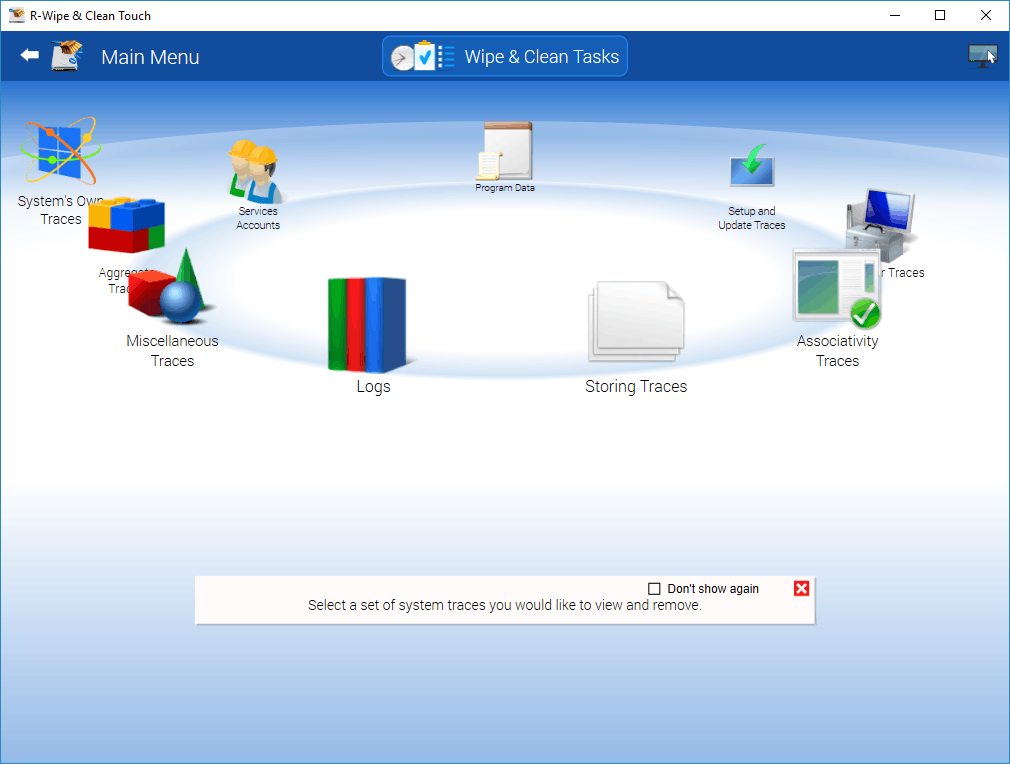This screenshot has width=1010, height=764.
Task: Maximize the R-Wipe & Clean Touch window
Action: coord(940,15)
